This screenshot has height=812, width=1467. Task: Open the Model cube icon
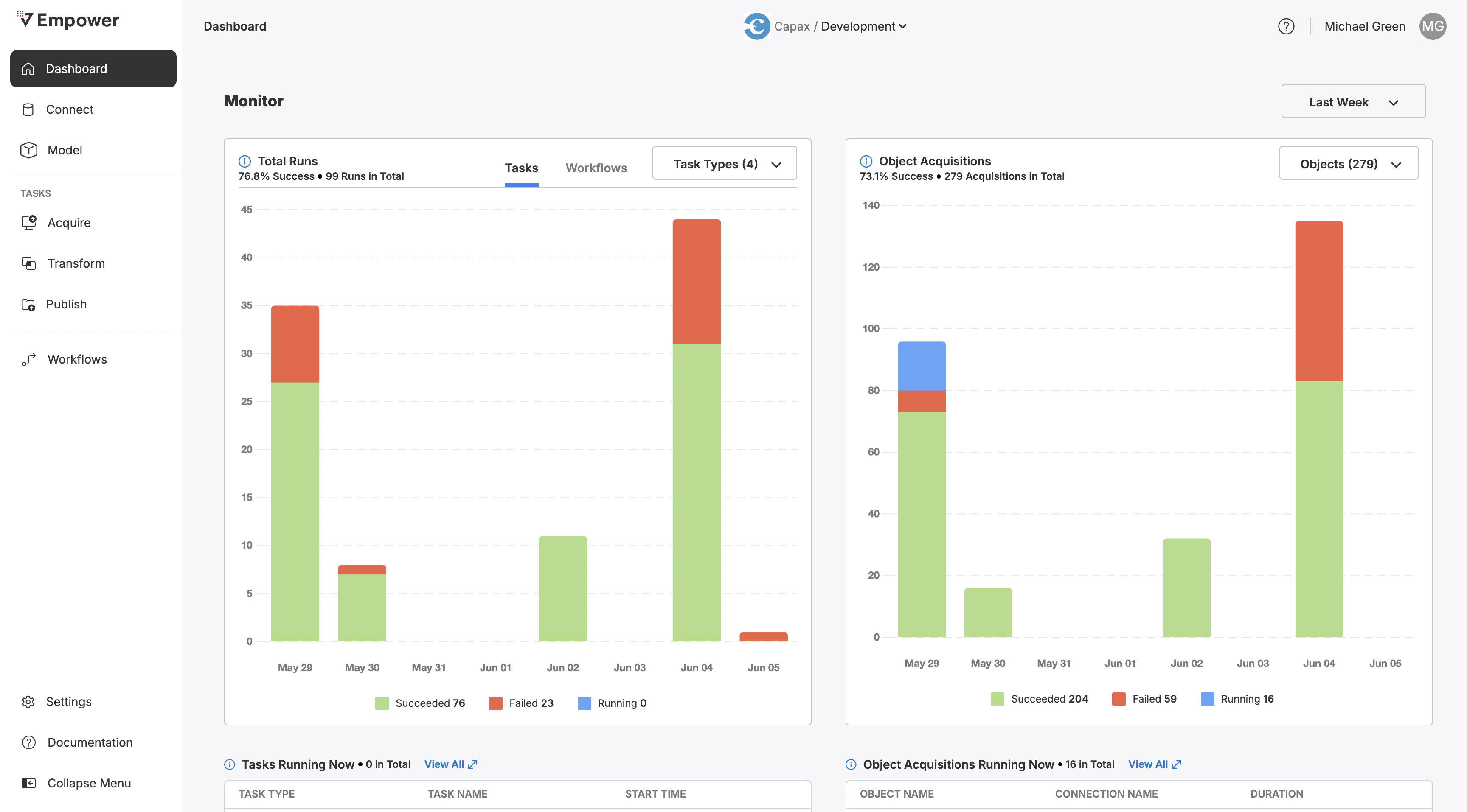pyautogui.click(x=28, y=150)
